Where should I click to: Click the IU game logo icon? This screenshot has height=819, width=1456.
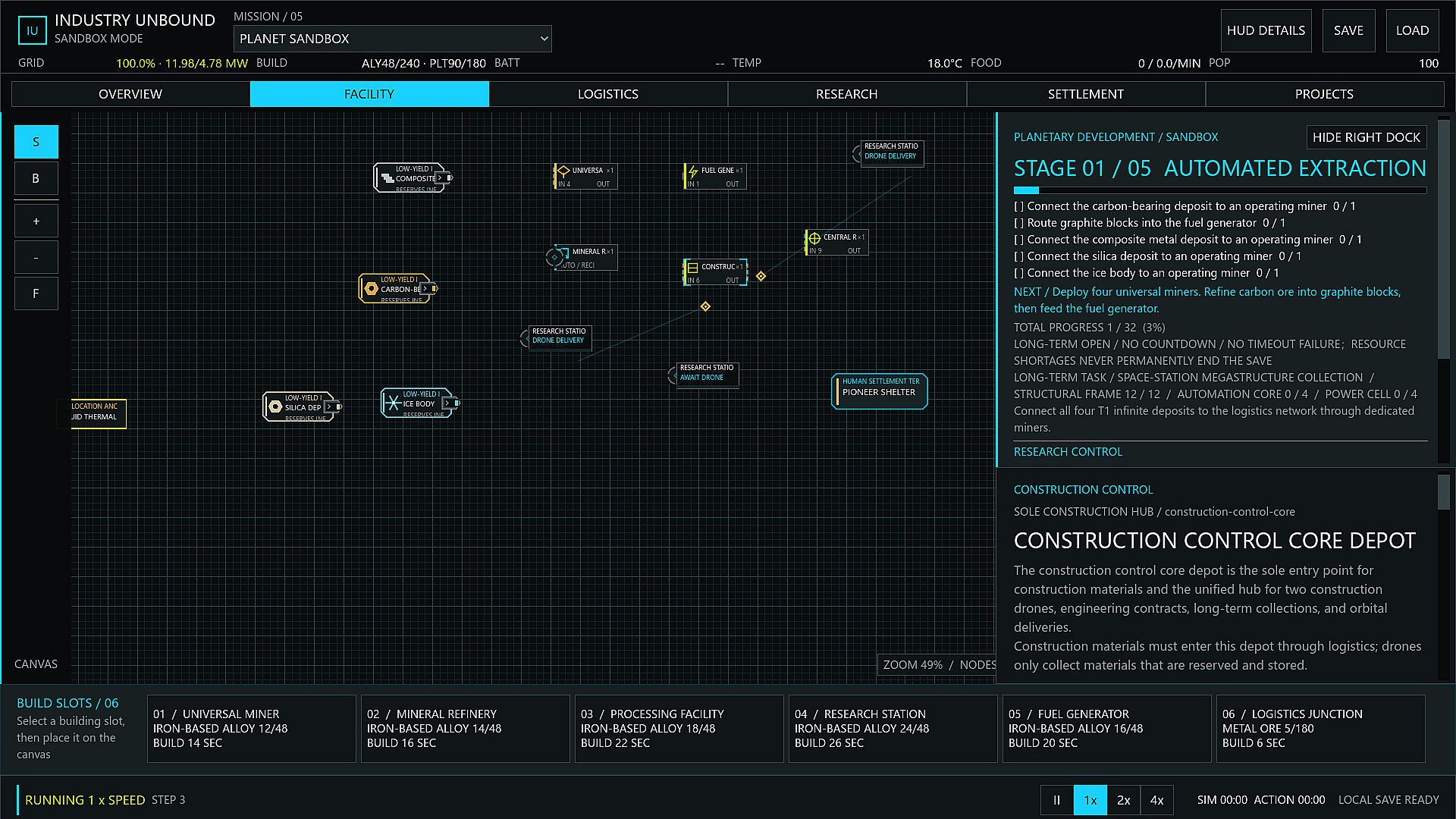click(x=32, y=30)
